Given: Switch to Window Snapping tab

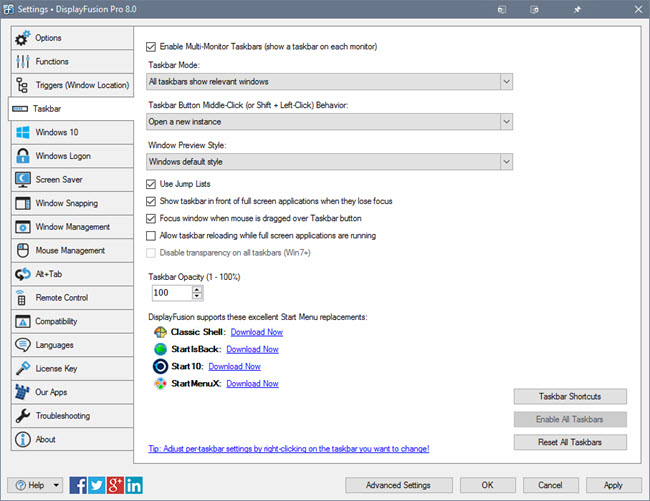Looking at the screenshot, I should pos(72,203).
